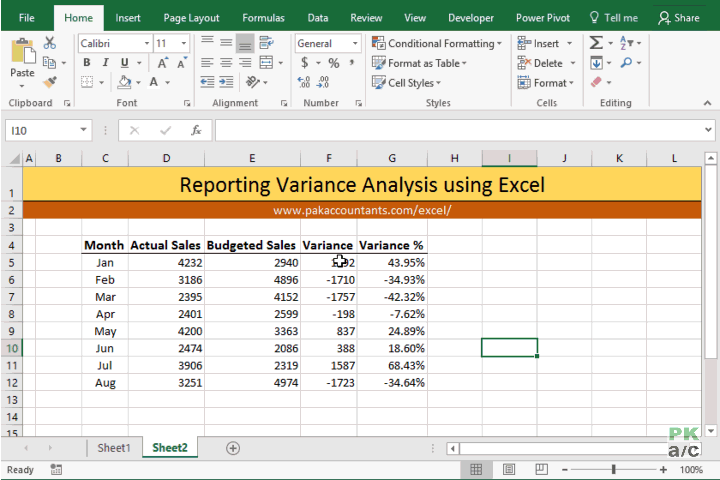Toggle Italic formatting
The image size is (720, 480).
pyautogui.click(x=106, y=62)
